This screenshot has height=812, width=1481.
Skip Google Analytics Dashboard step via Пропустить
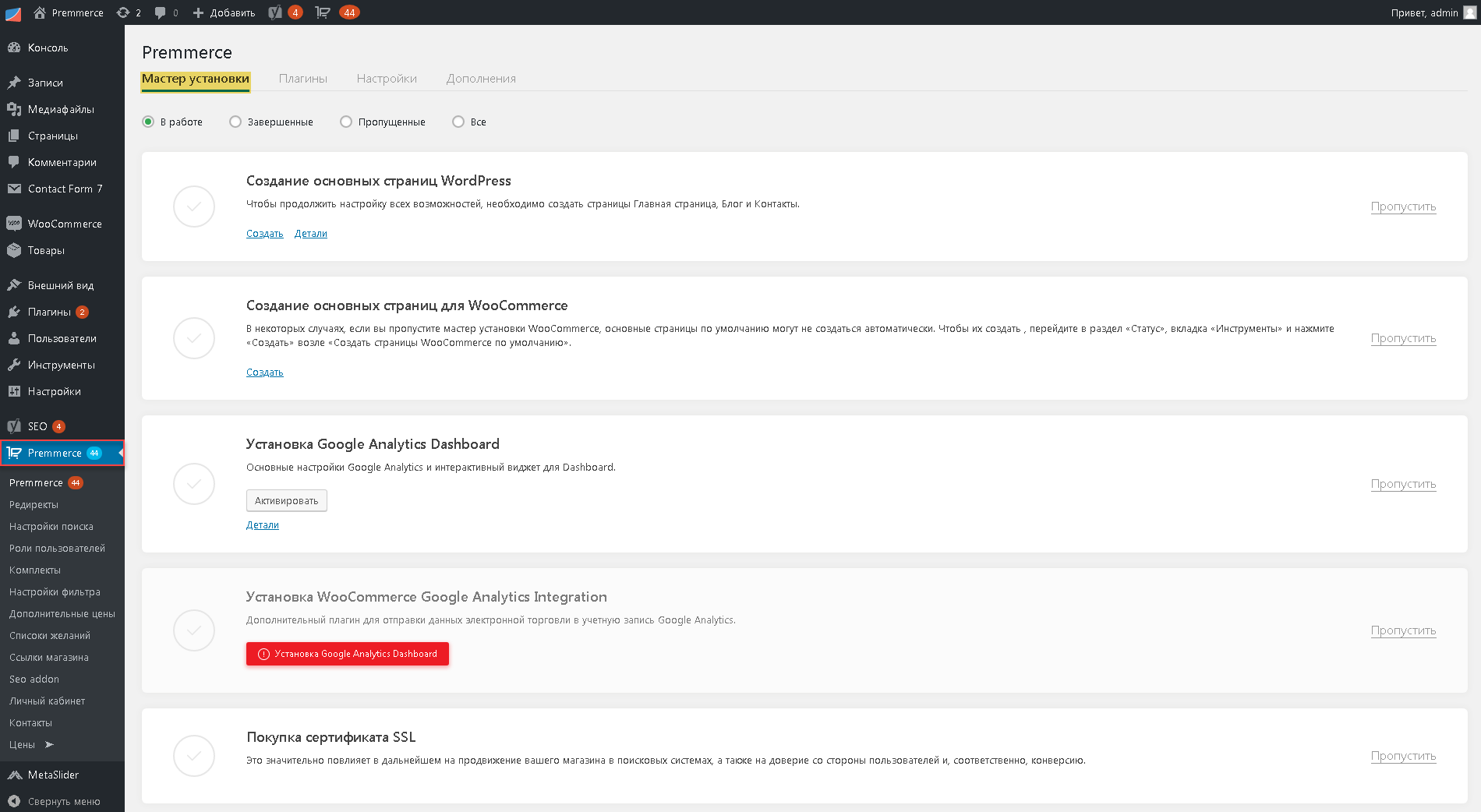click(x=1403, y=484)
